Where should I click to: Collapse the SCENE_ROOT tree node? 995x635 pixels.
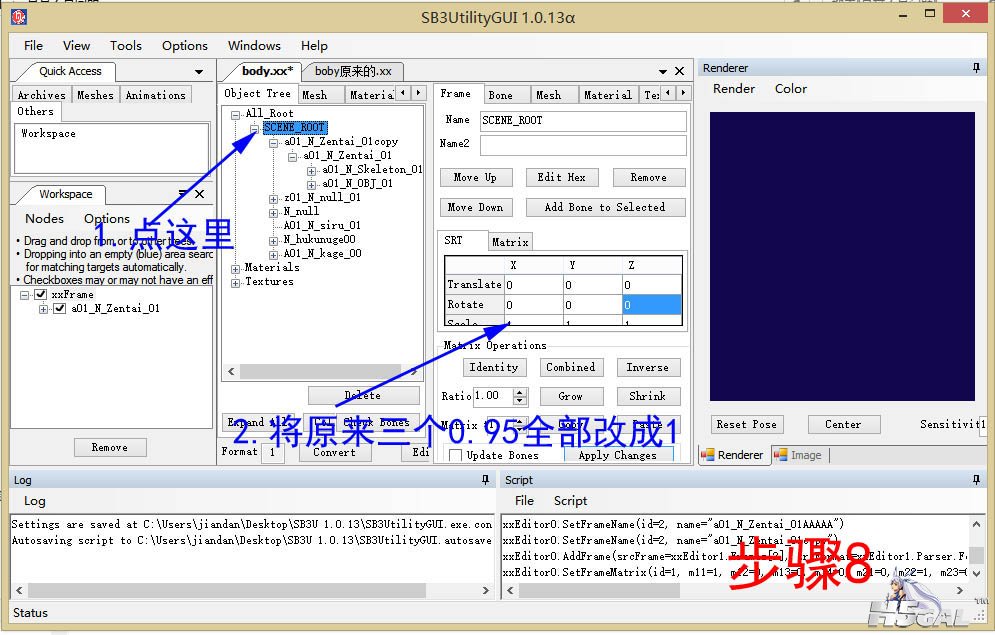[254, 129]
